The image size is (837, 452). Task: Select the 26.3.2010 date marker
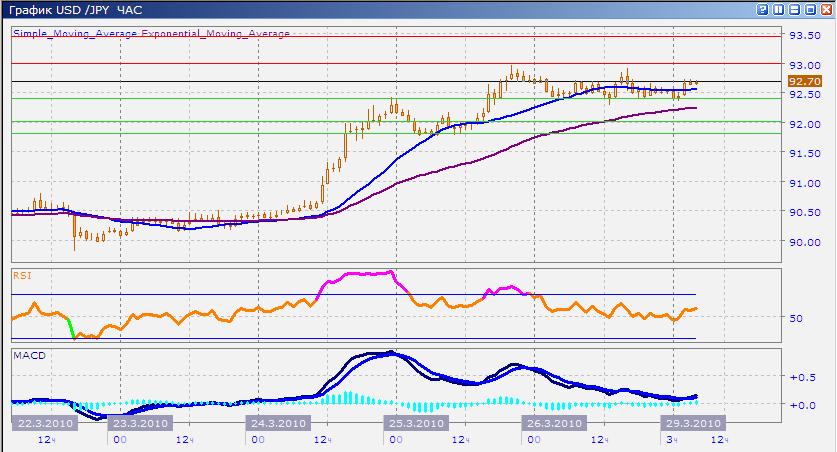pyautogui.click(x=554, y=423)
